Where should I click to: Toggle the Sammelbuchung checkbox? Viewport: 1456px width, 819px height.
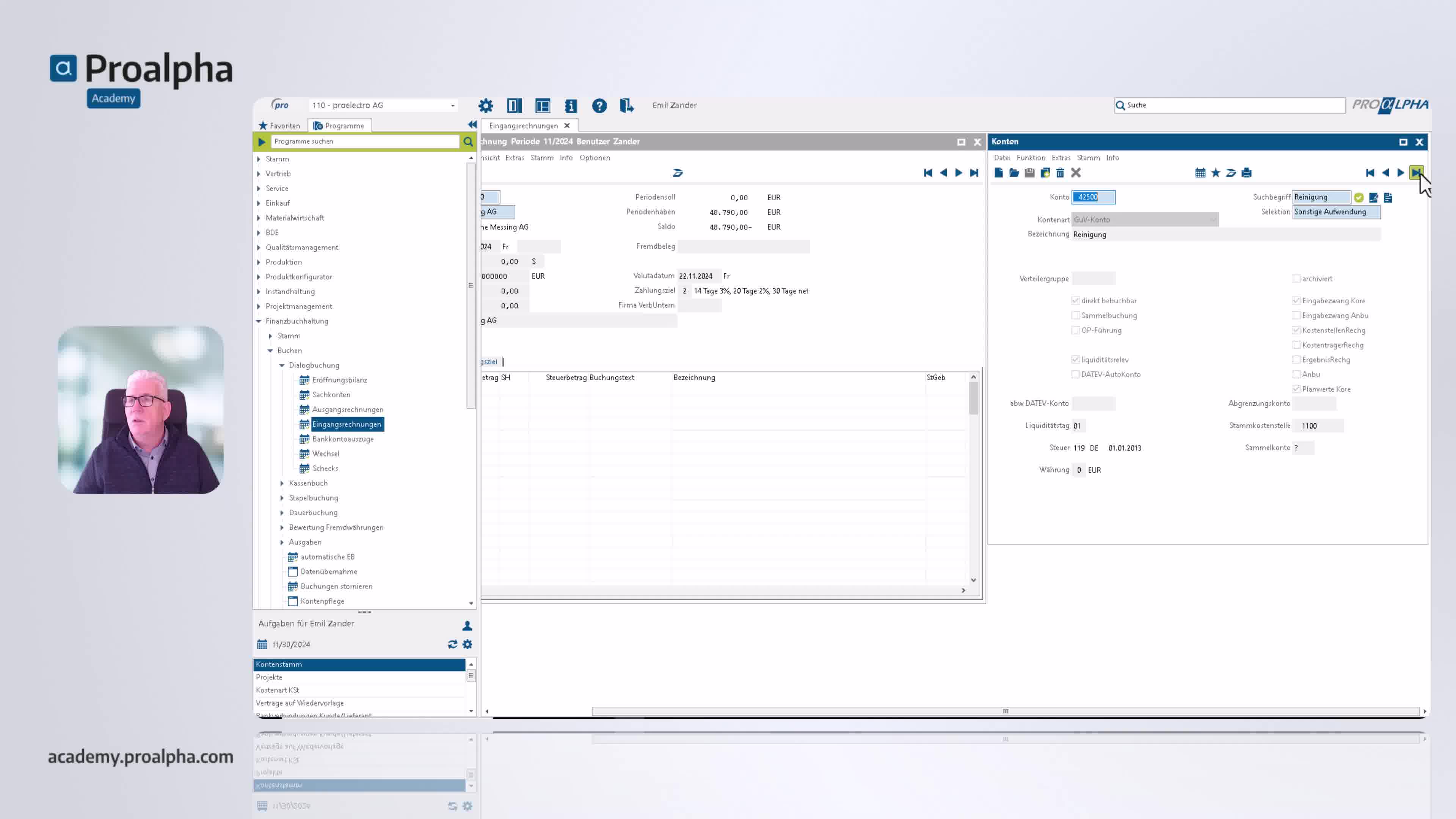pyautogui.click(x=1076, y=315)
